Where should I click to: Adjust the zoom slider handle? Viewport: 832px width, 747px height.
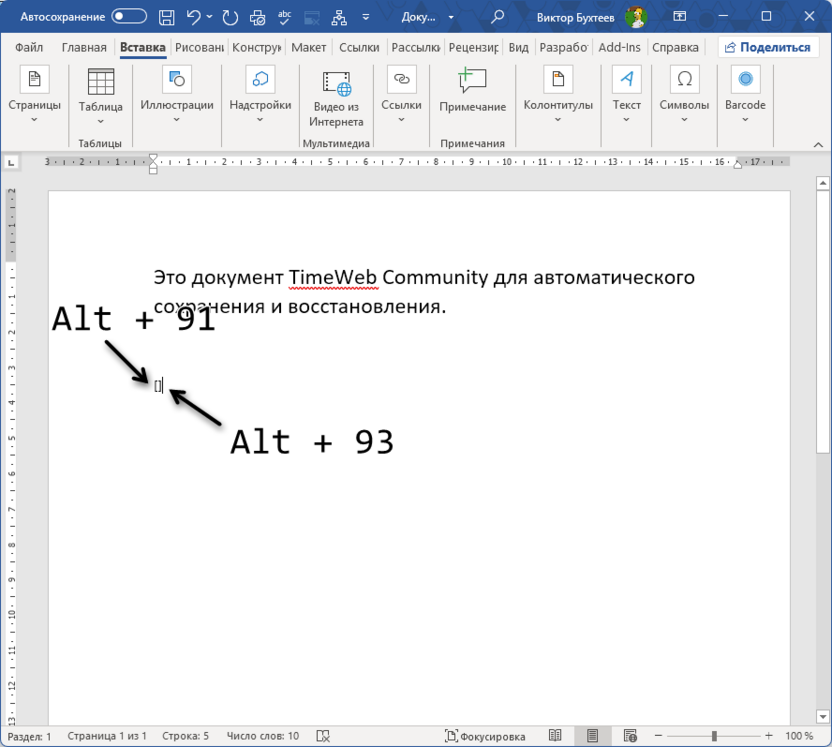(x=714, y=736)
